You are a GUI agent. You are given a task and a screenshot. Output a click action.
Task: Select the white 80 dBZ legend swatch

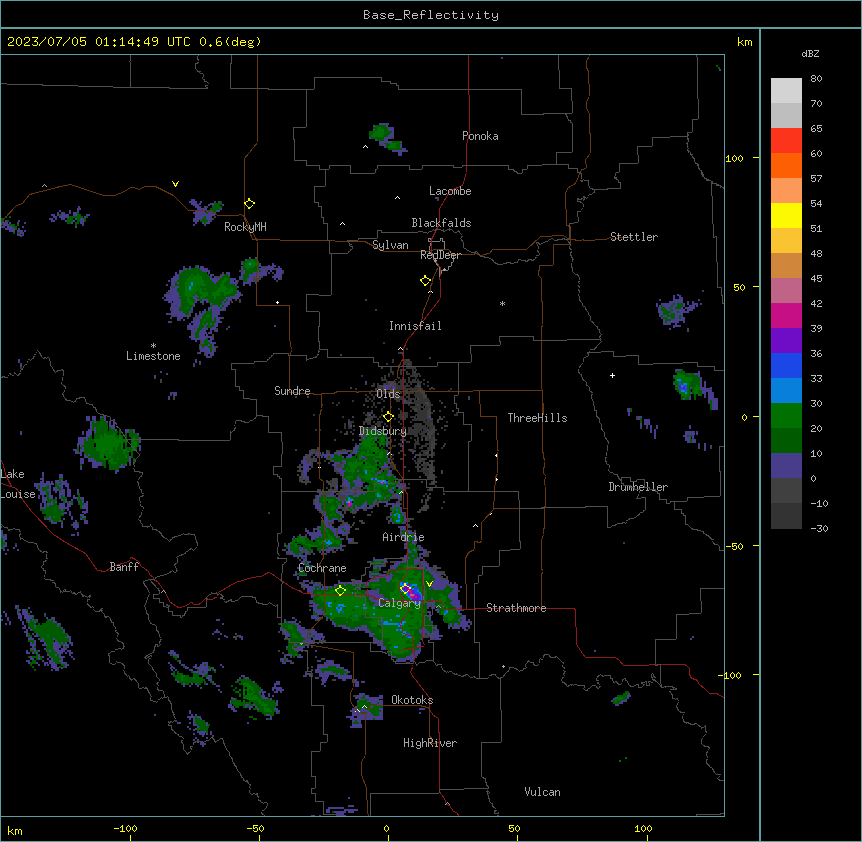click(x=786, y=91)
